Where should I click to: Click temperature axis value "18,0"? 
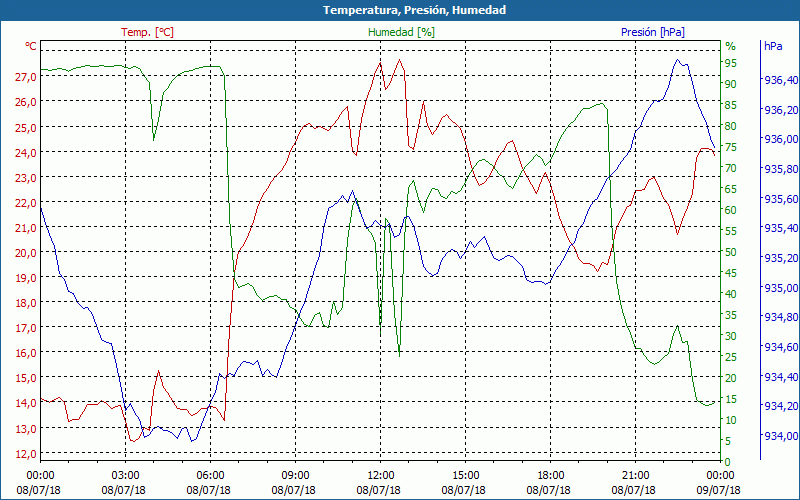coord(26,303)
